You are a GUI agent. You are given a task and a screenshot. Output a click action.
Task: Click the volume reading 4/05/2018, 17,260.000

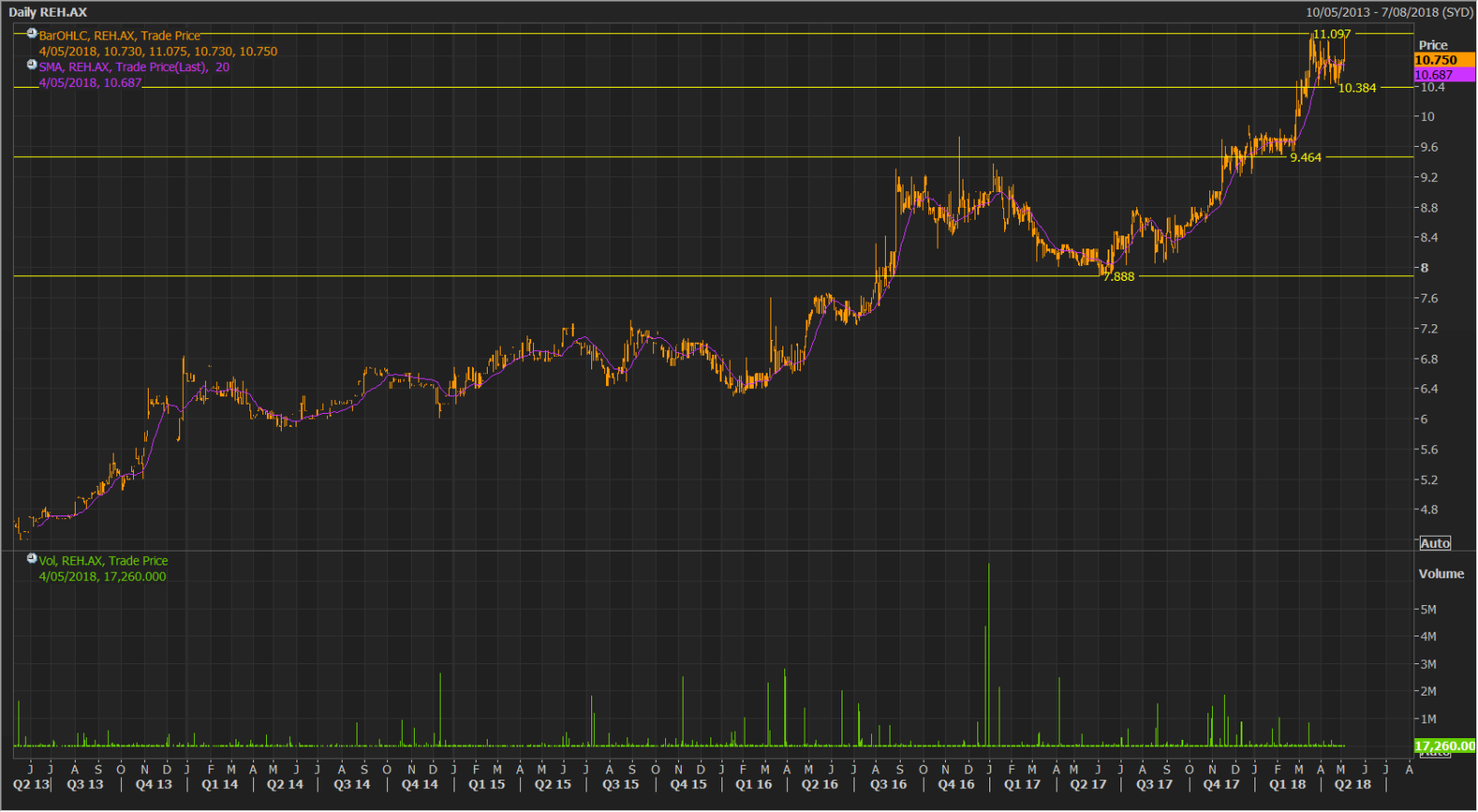103,576
